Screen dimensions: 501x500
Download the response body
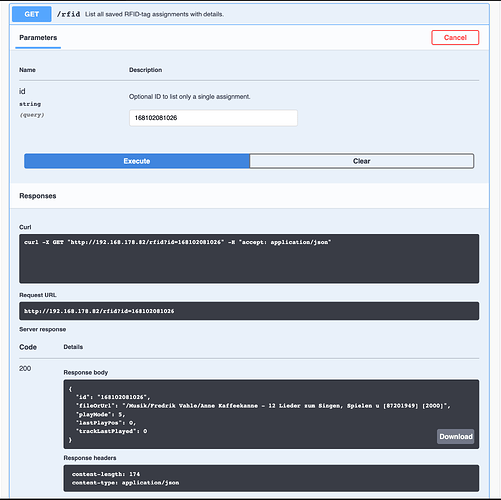pos(455,436)
